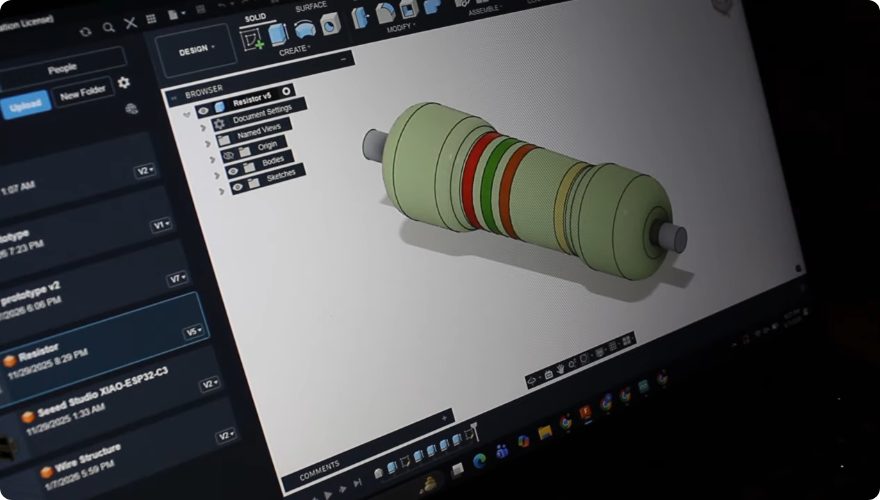
Task: Expand Named Views in browser
Action: [208, 144]
